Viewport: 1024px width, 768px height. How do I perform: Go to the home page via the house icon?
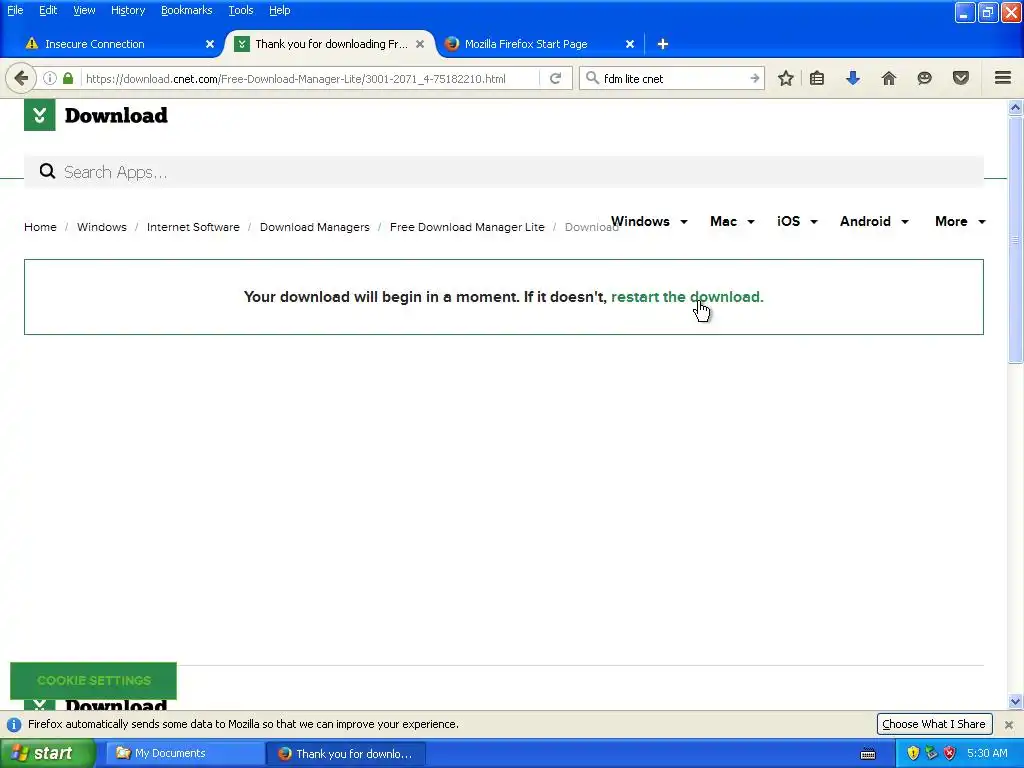(x=888, y=78)
